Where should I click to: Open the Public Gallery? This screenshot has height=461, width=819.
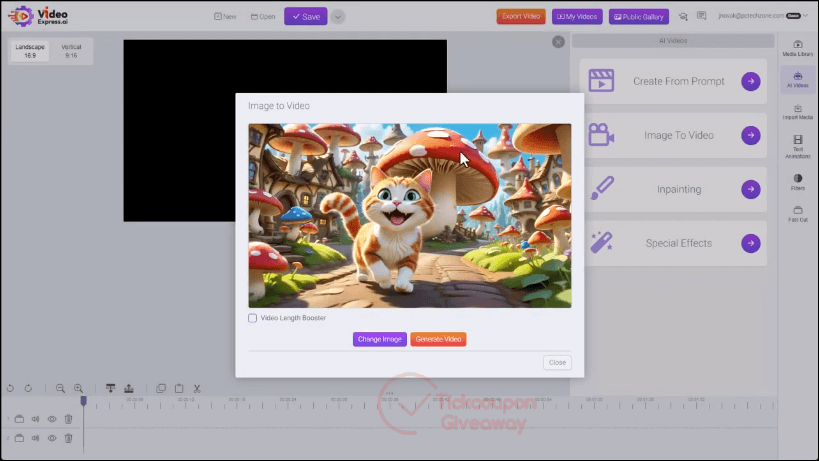639,17
